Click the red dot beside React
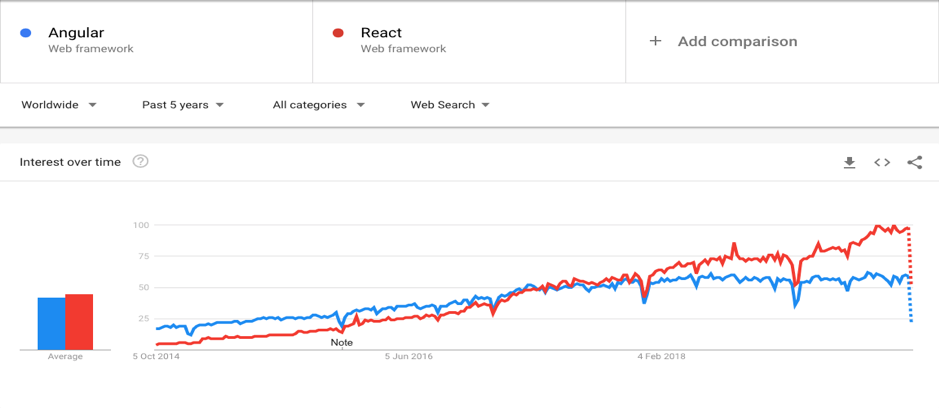 point(338,34)
